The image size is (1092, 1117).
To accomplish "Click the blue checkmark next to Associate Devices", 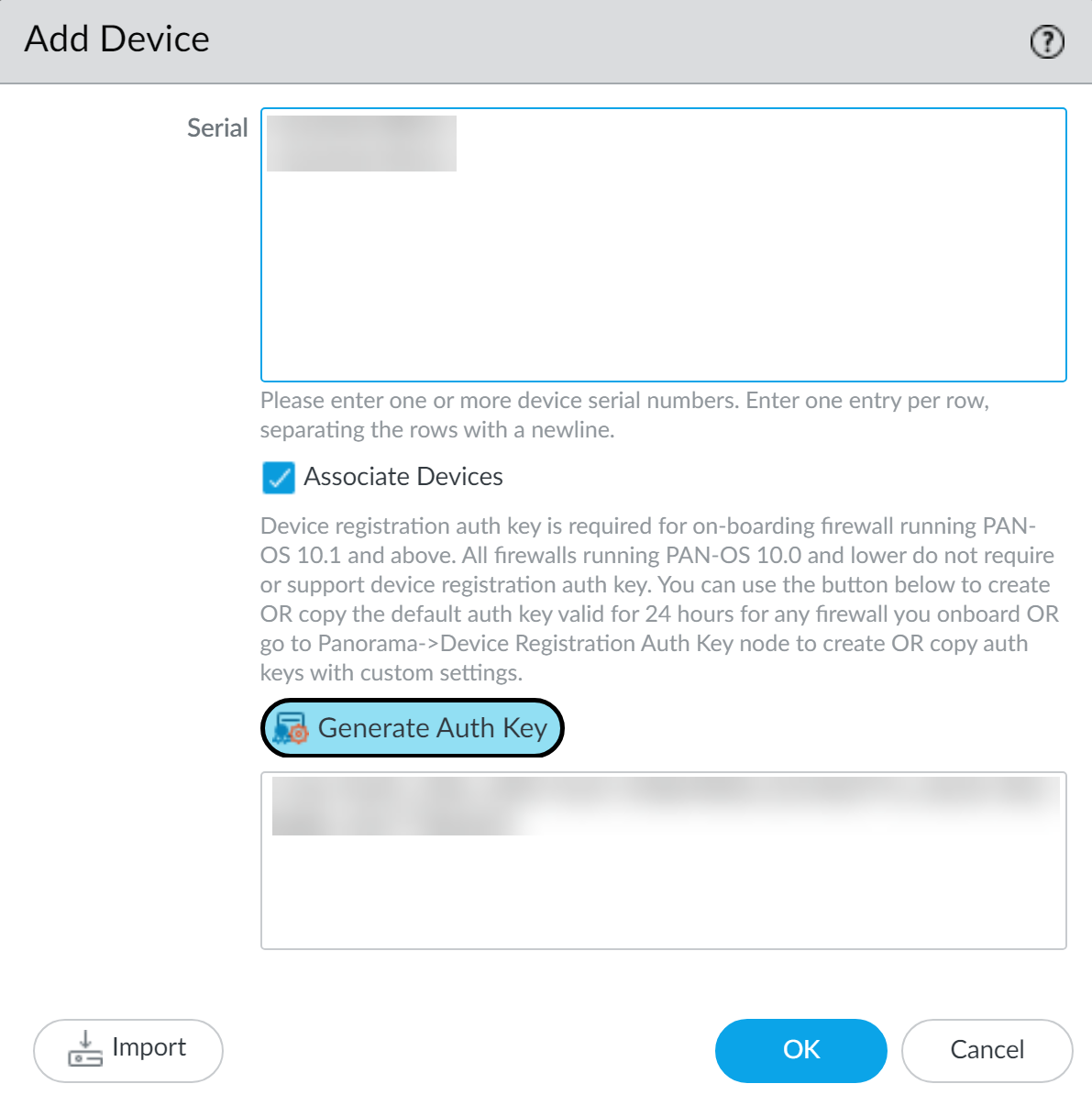I will pyautogui.click(x=279, y=478).
